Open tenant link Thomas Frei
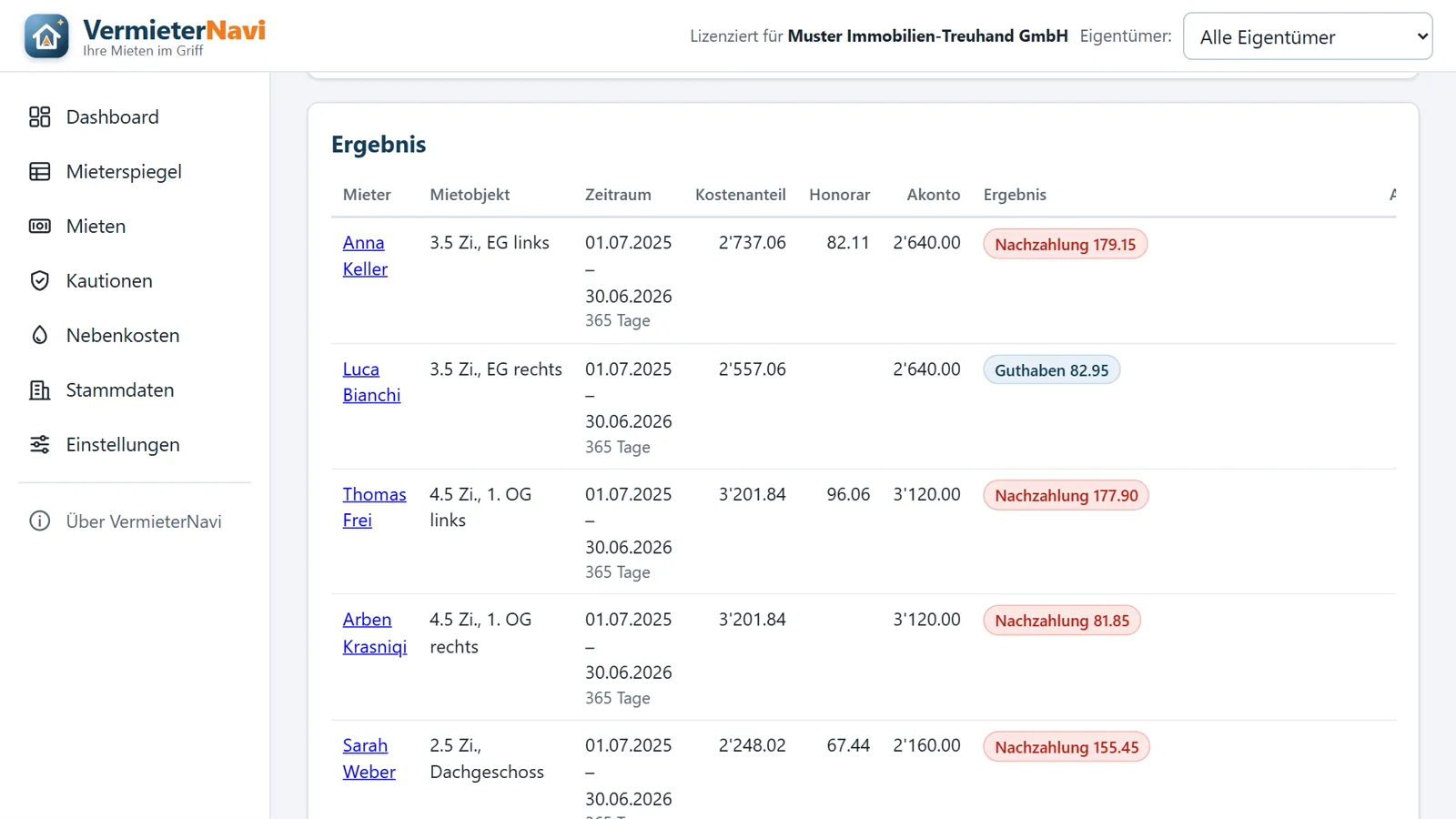Screen dimensions: 1456x819 (374, 507)
